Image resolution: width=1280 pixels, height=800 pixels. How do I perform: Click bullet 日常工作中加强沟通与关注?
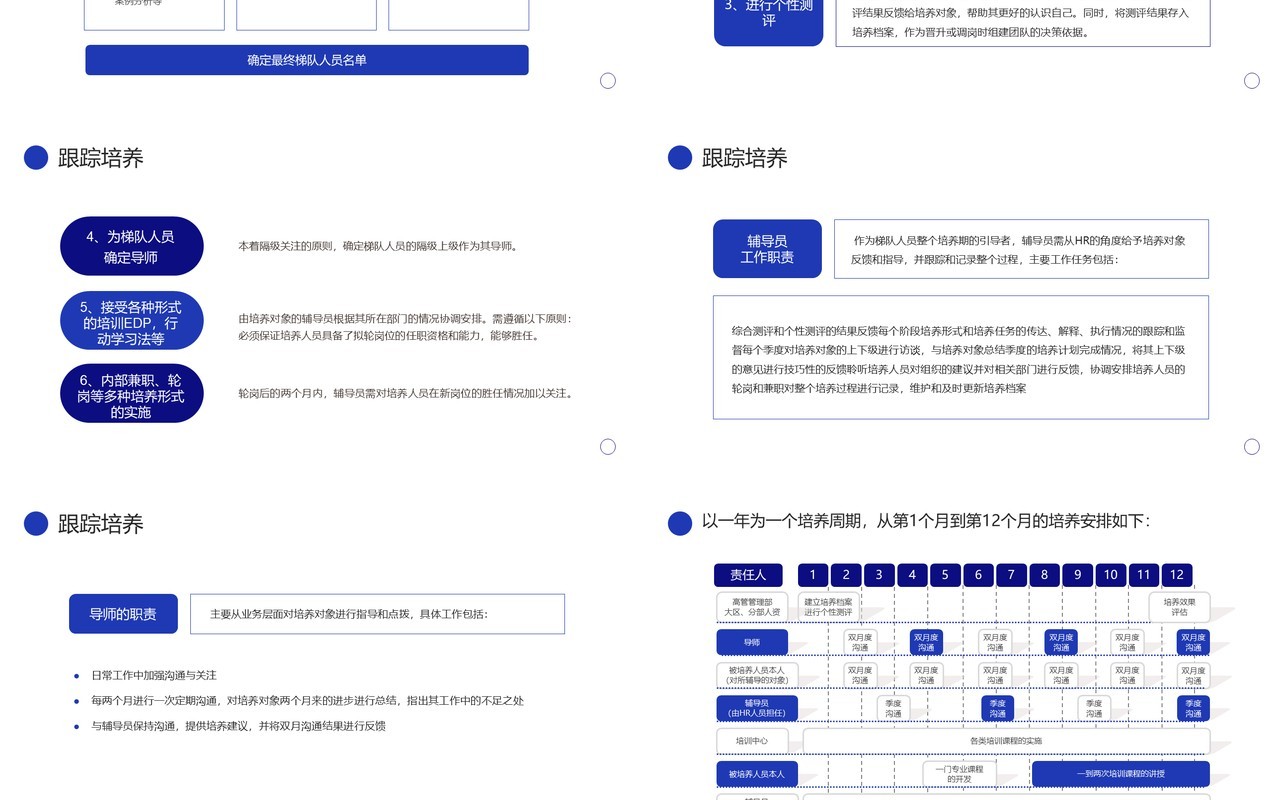point(153,676)
